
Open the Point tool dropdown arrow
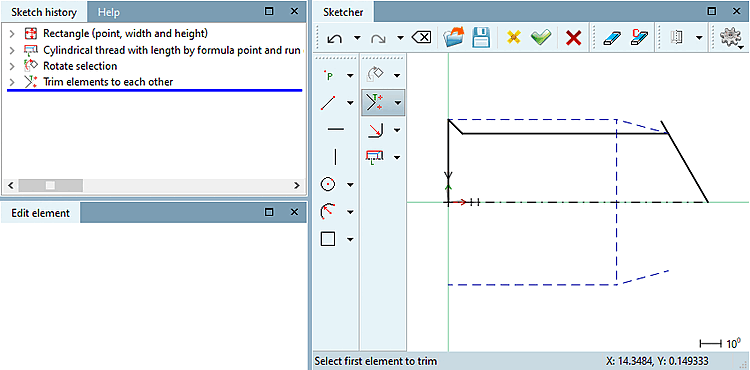(x=350, y=76)
